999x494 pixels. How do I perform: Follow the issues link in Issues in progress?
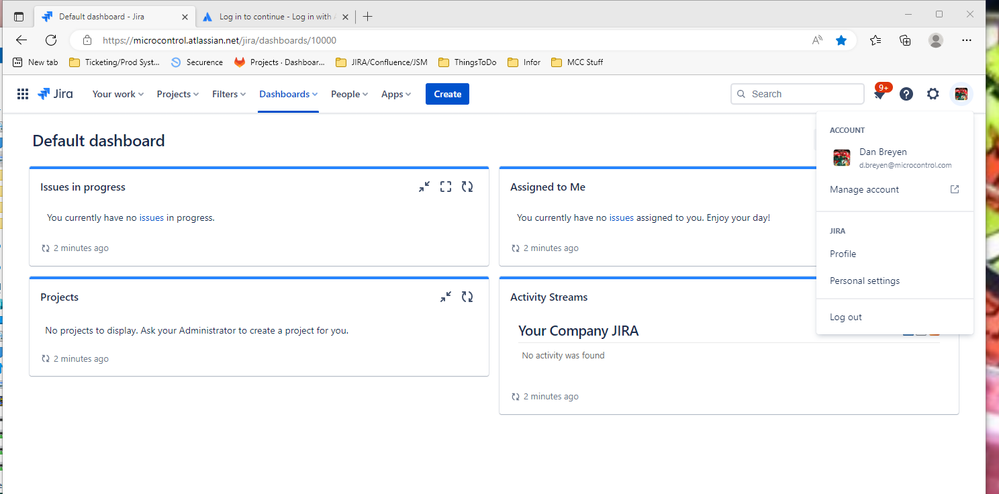point(152,217)
